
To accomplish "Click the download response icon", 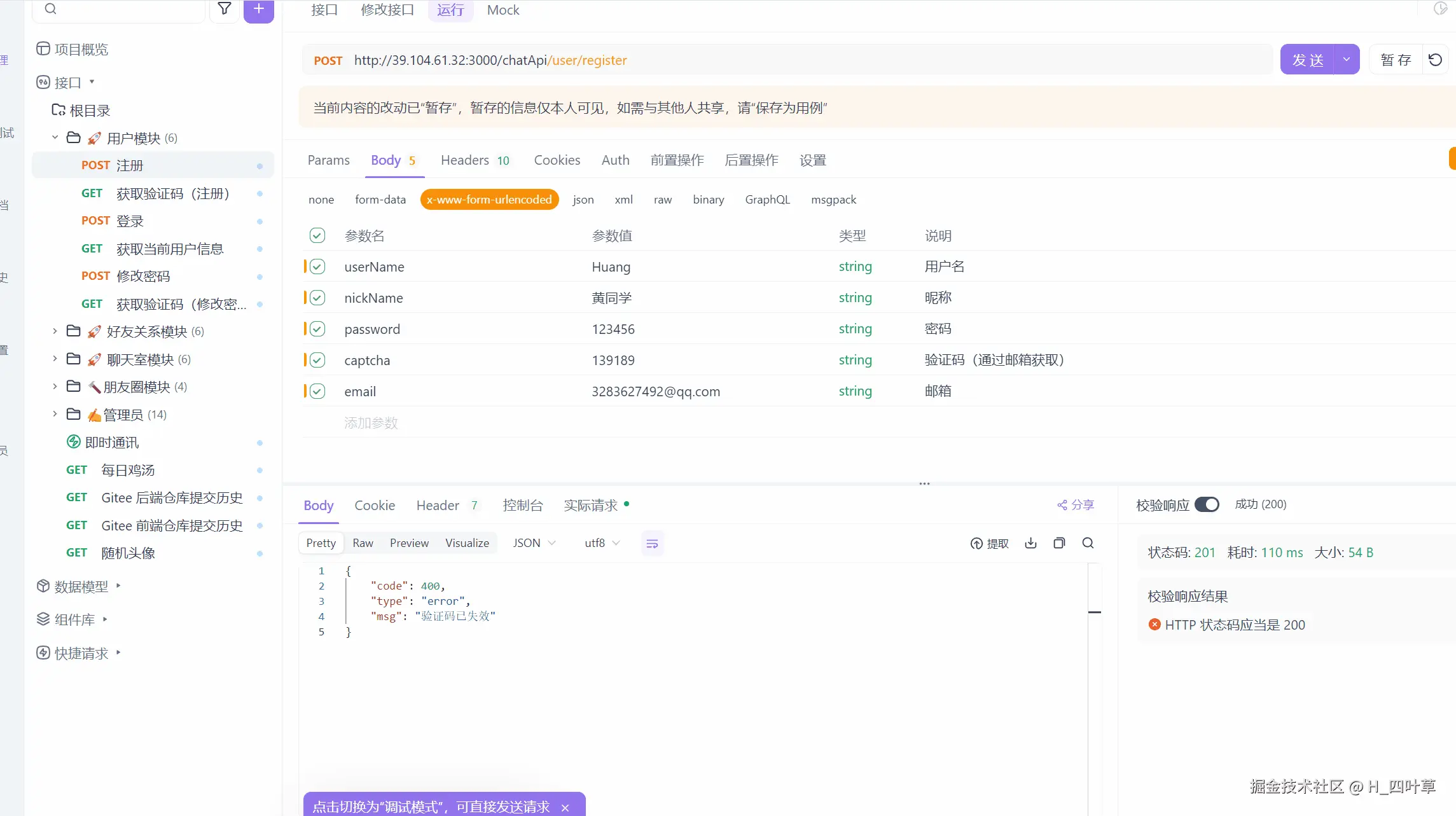I will click(1030, 543).
